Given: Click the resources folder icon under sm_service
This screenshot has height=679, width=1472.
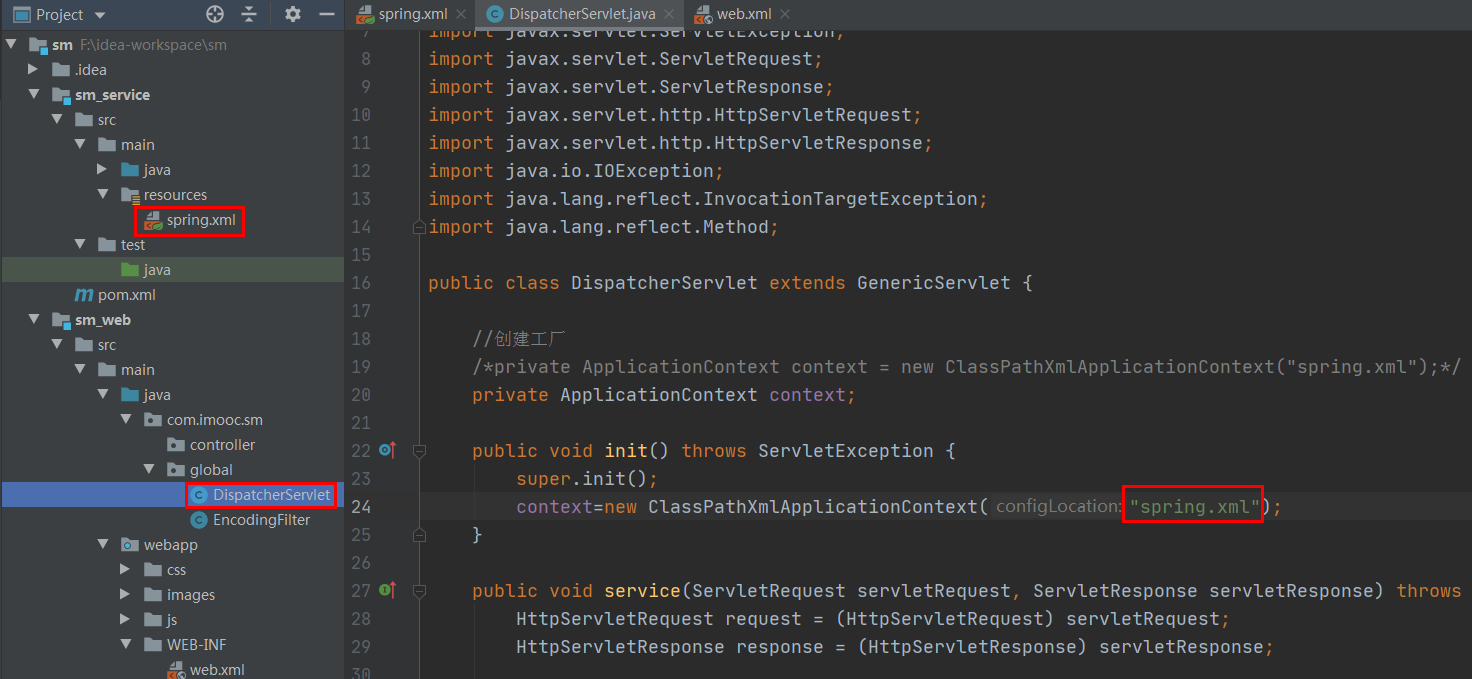Looking at the screenshot, I should click(x=130, y=195).
